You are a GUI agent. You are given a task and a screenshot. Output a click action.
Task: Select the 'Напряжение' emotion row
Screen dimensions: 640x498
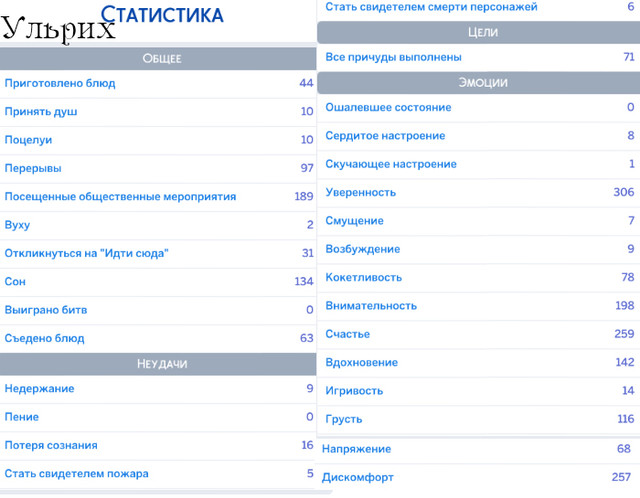click(x=478, y=449)
